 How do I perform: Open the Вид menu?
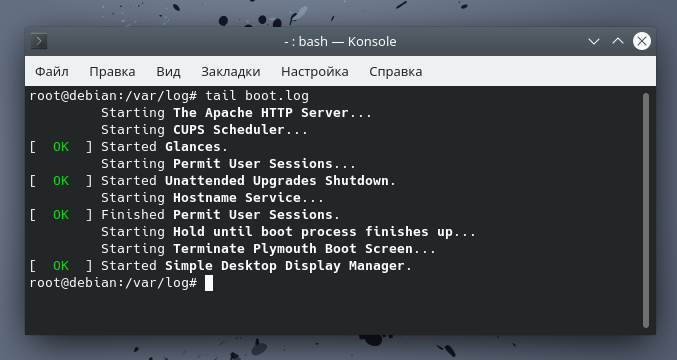click(168, 71)
